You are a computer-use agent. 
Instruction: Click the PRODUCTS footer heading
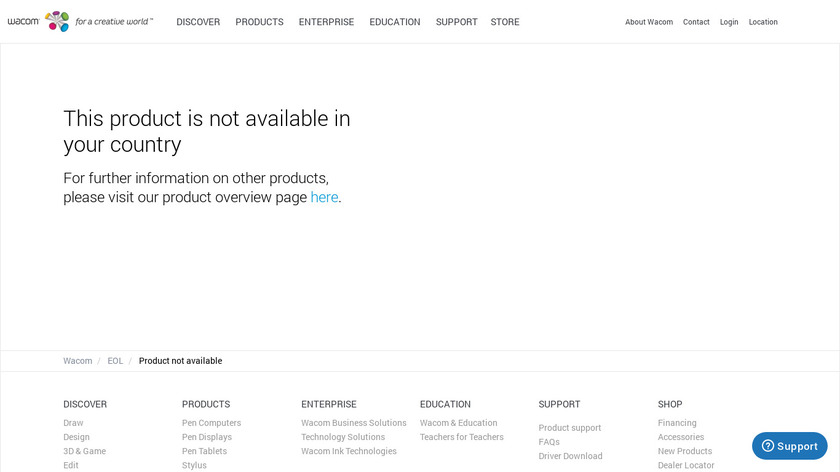(206, 404)
